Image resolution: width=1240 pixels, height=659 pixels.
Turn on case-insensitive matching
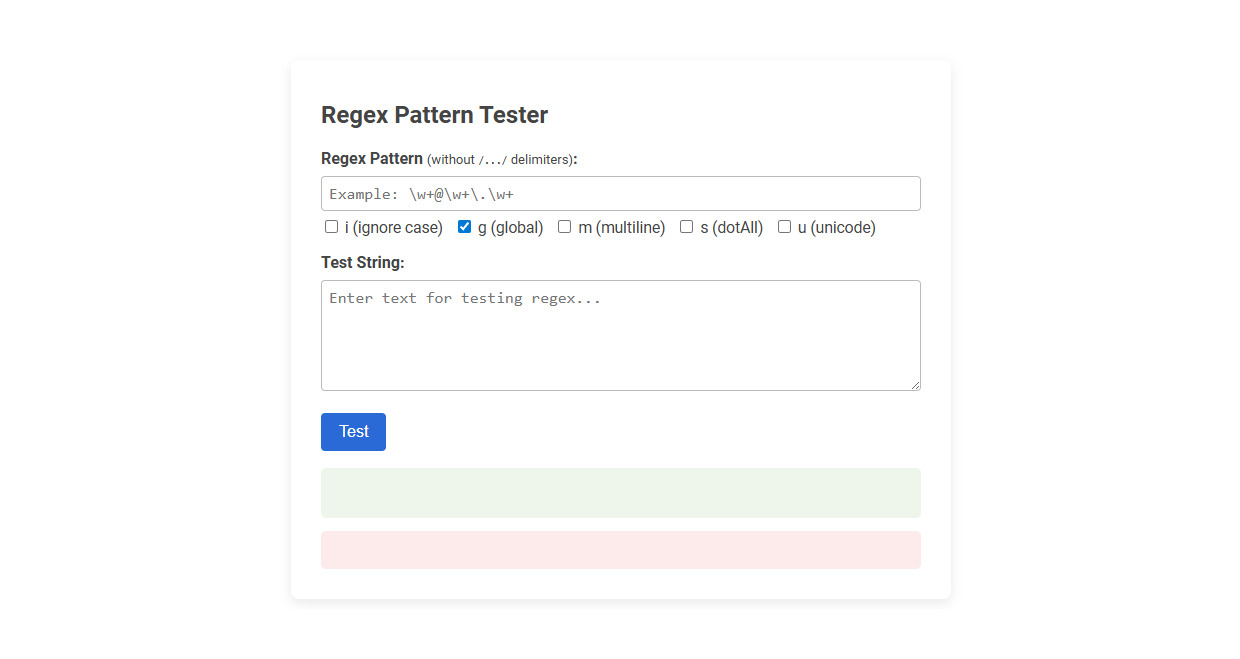click(331, 227)
